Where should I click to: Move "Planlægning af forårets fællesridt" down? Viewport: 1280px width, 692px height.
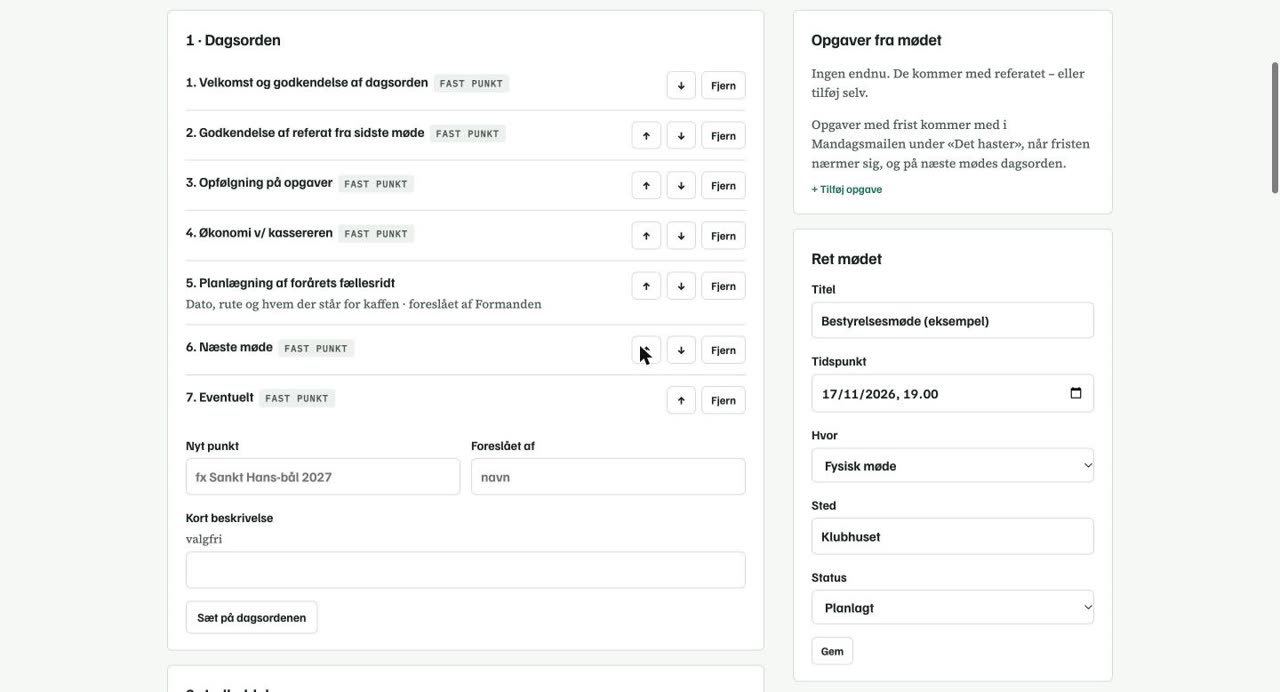point(681,286)
